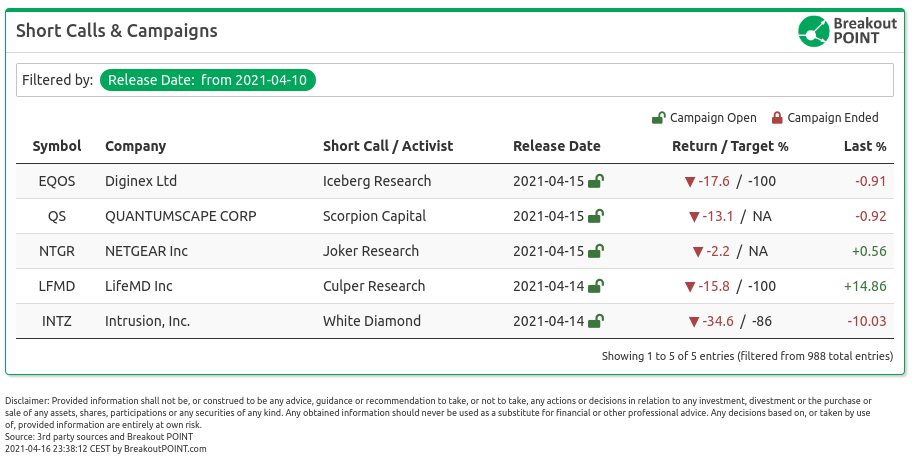914x461 pixels.
Task: Sort by Release Date column header
Action: tap(557, 146)
